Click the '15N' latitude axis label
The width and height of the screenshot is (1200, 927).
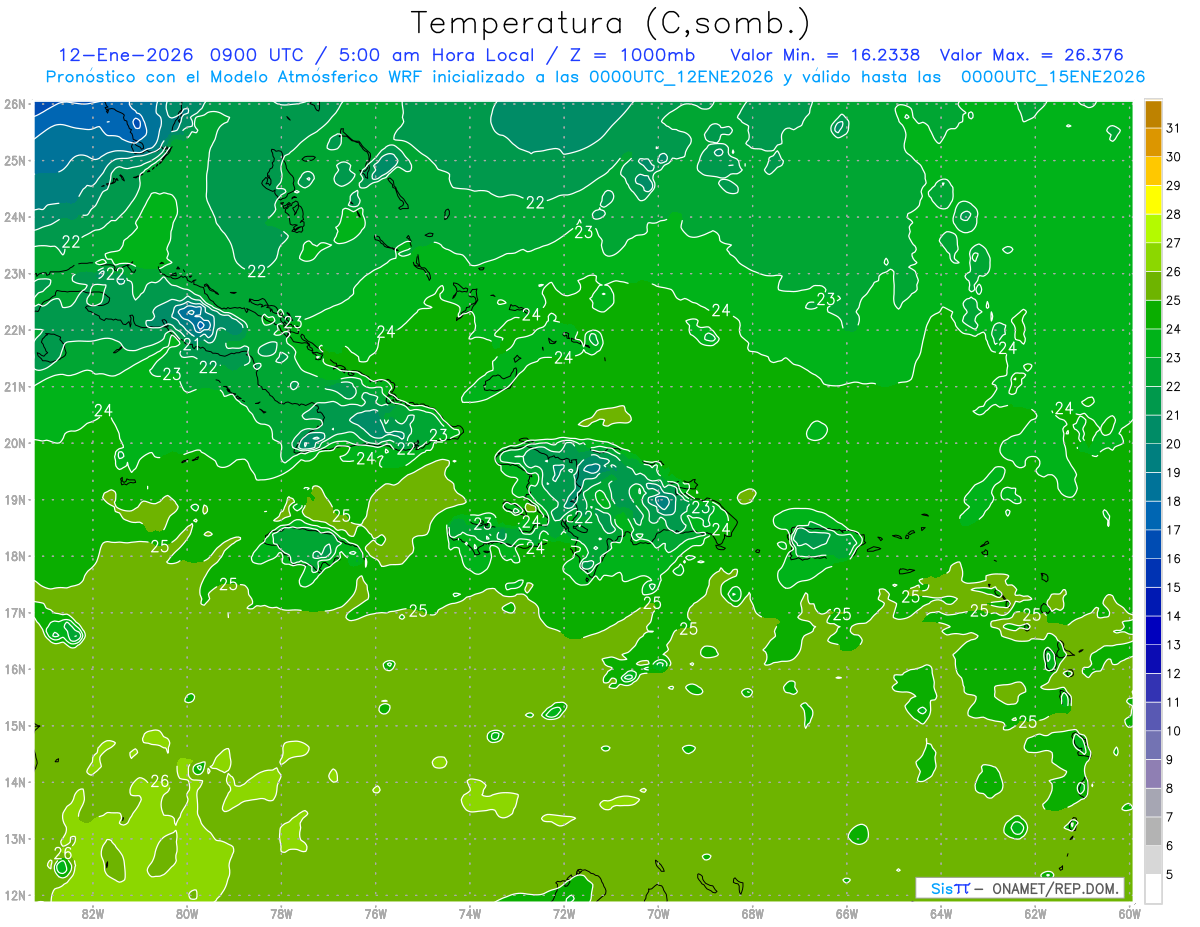click(x=14, y=725)
